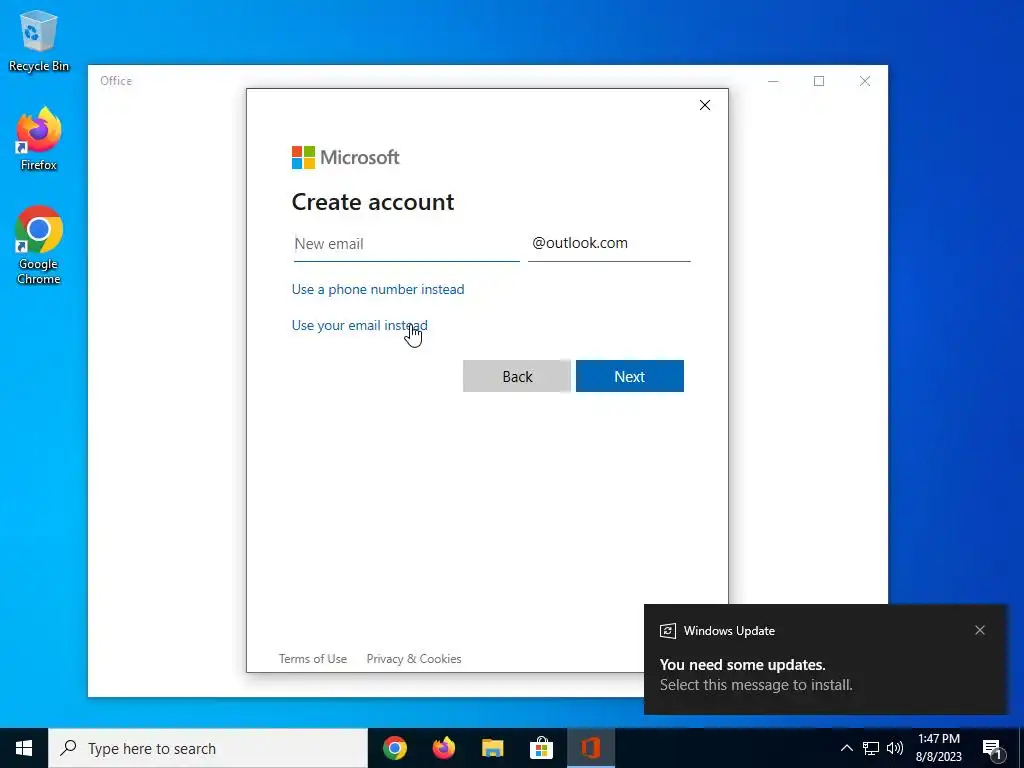Click the blue Next button
This screenshot has height=768, width=1024.
[630, 376]
